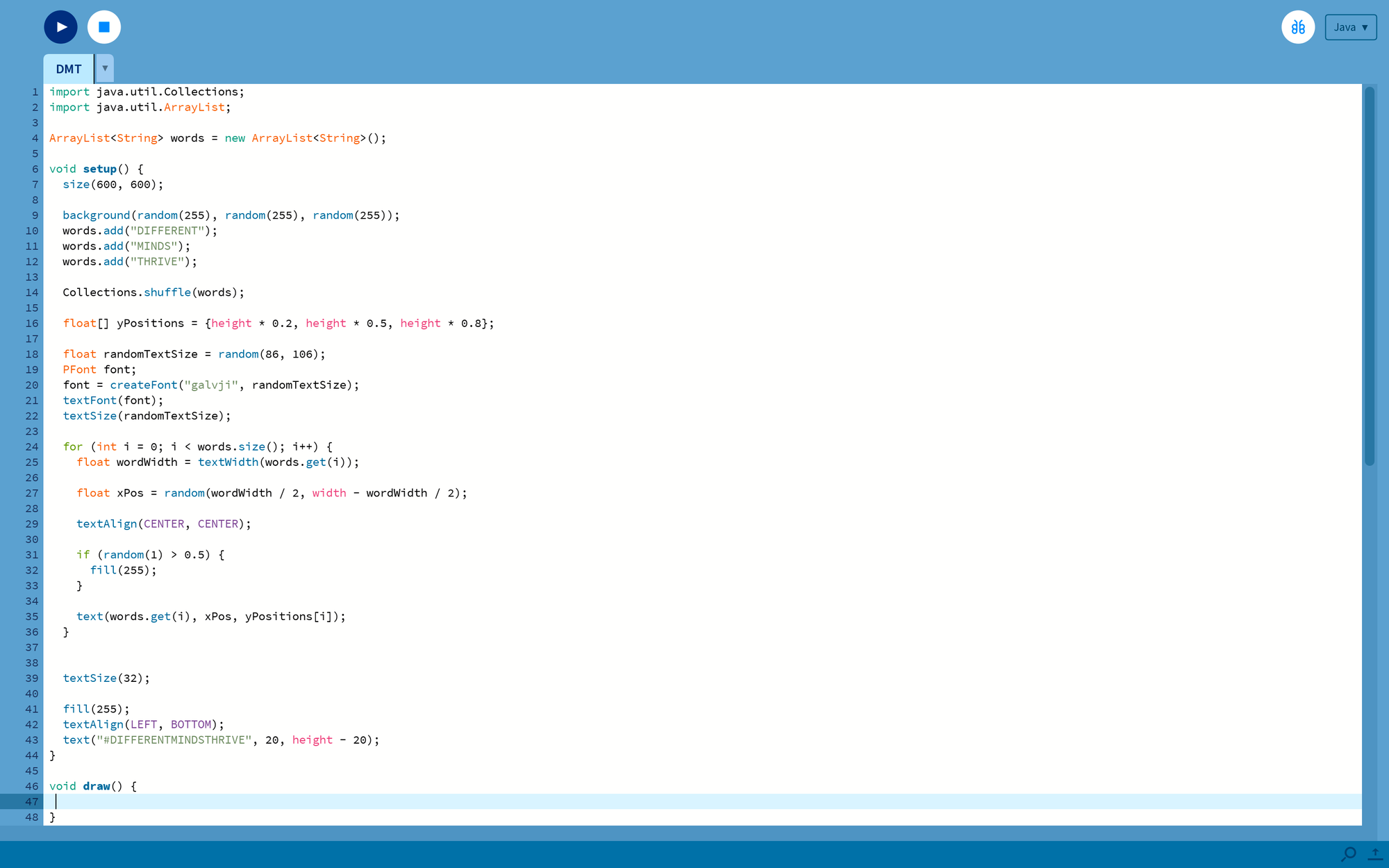
Task: Click the words.add("MINDS") line
Action: (126, 246)
